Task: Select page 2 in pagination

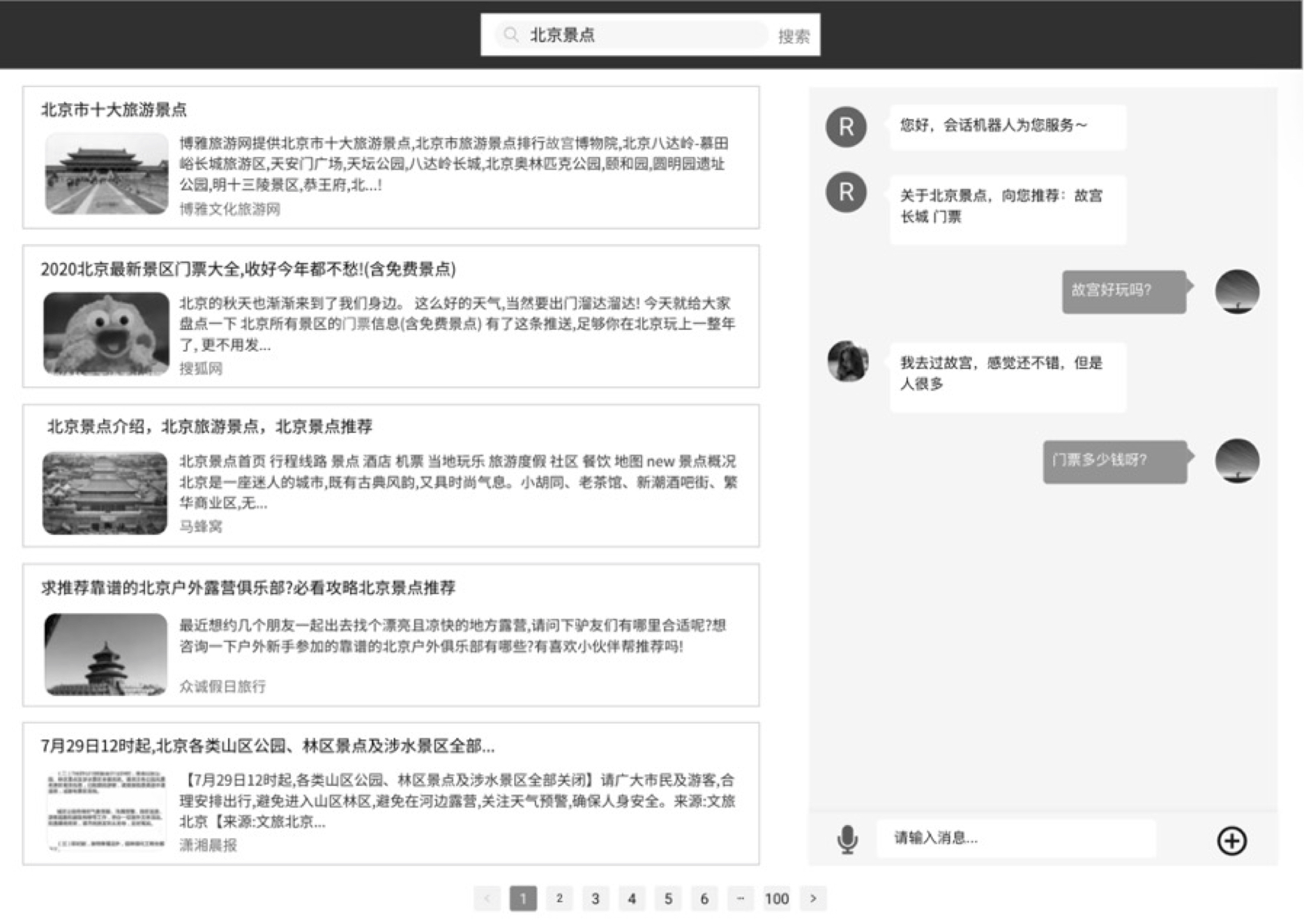Action: (559, 898)
